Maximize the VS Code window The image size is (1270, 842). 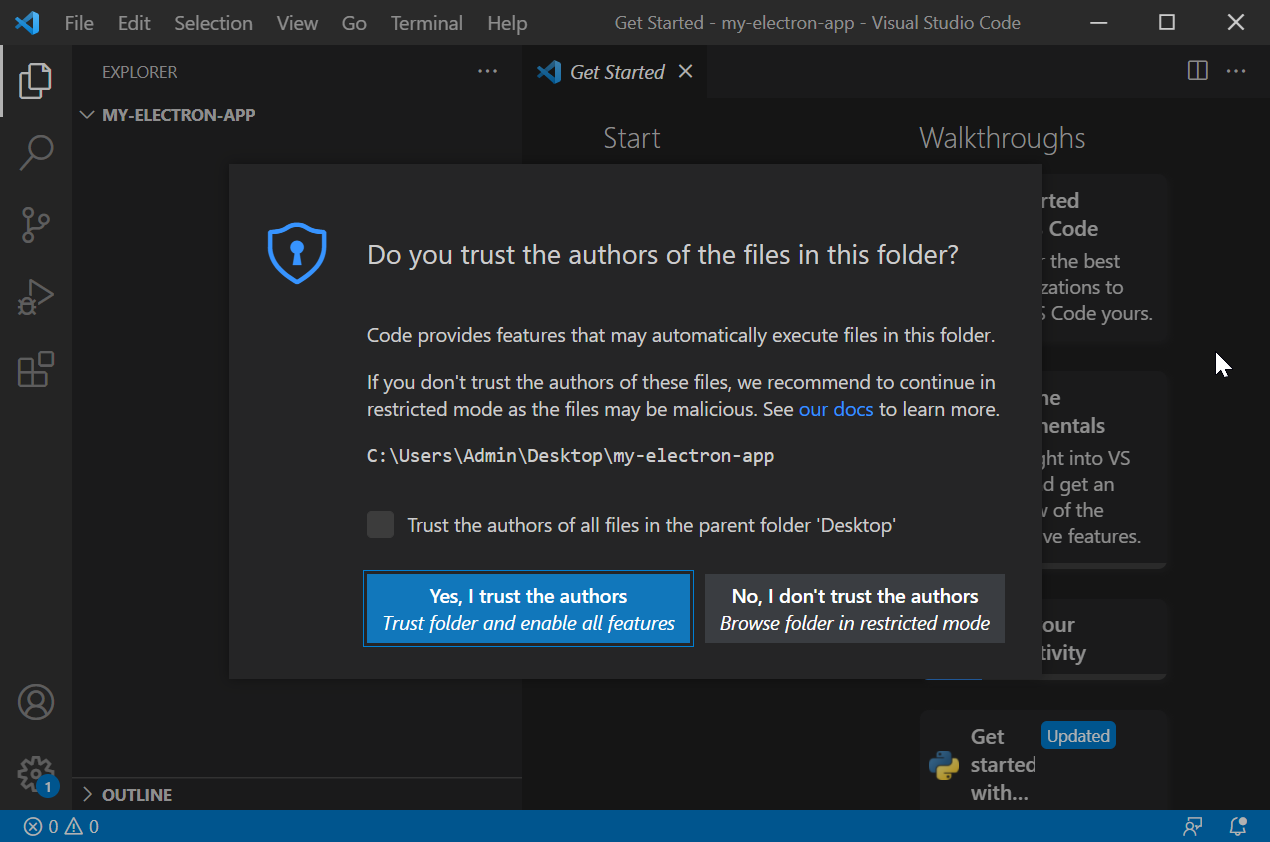tap(1167, 22)
